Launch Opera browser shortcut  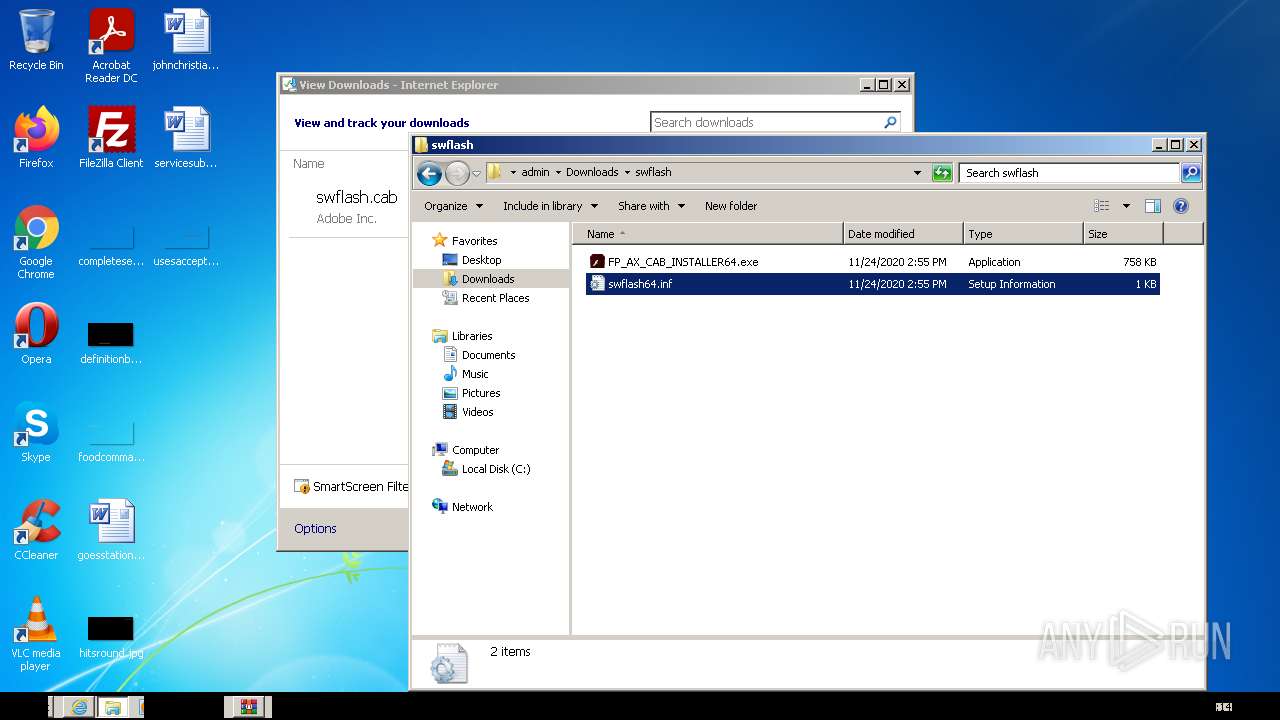[x=36, y=333]
